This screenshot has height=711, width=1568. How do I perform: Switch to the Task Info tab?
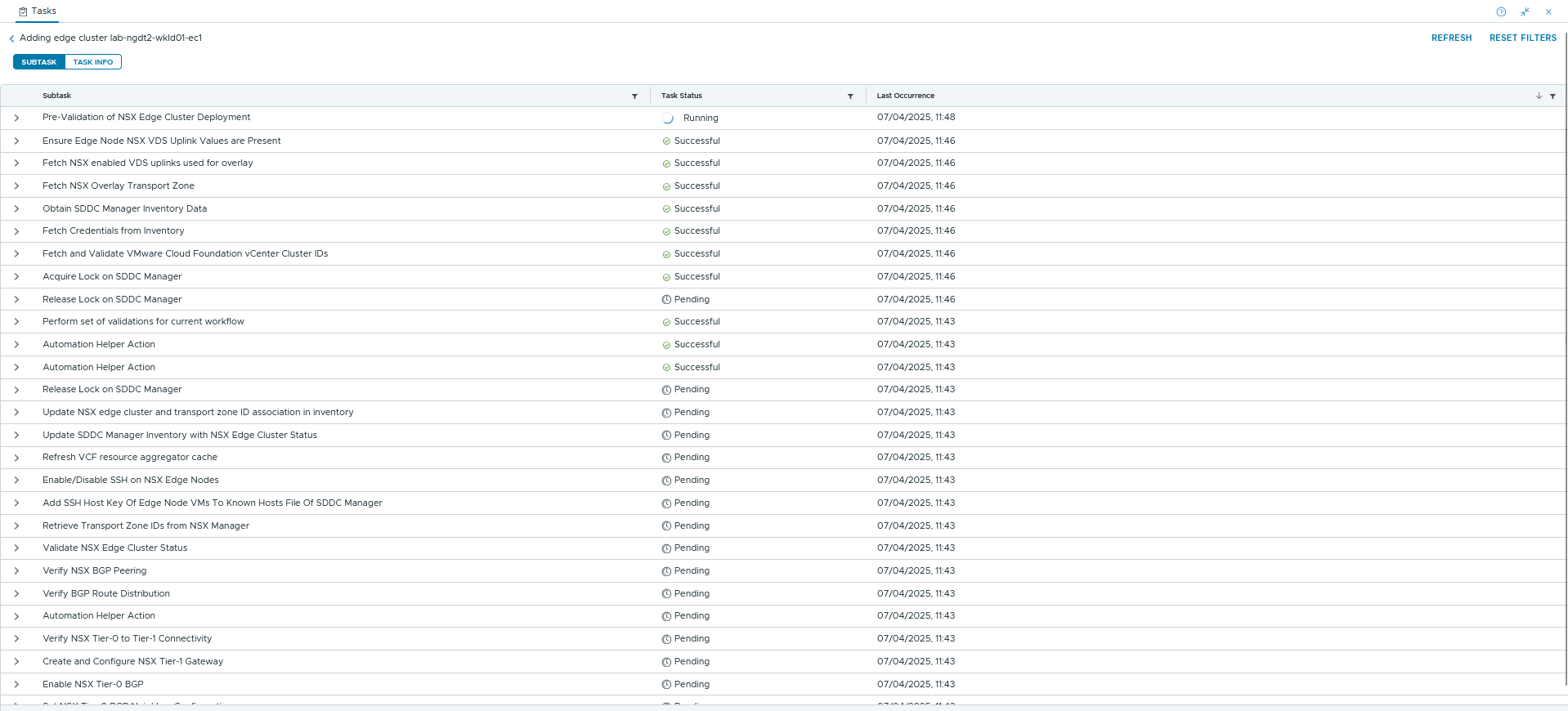[x=93, y=62]
